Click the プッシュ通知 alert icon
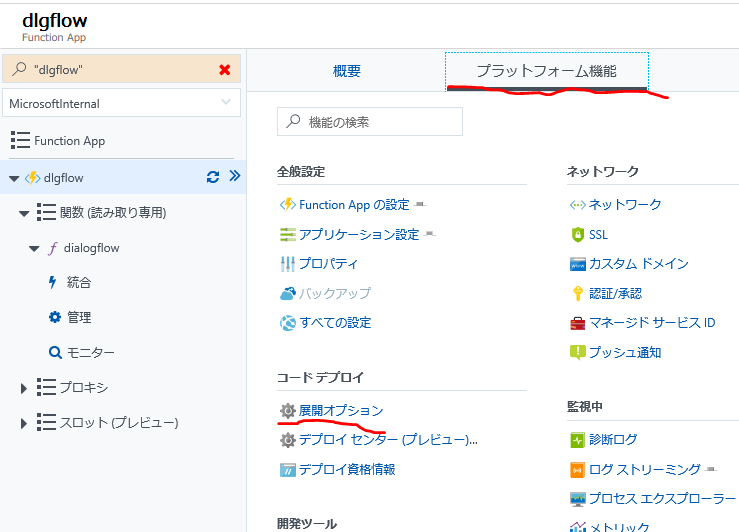This screenshot has width=739, height=532. pyautogui.click(x=577, y=352)
